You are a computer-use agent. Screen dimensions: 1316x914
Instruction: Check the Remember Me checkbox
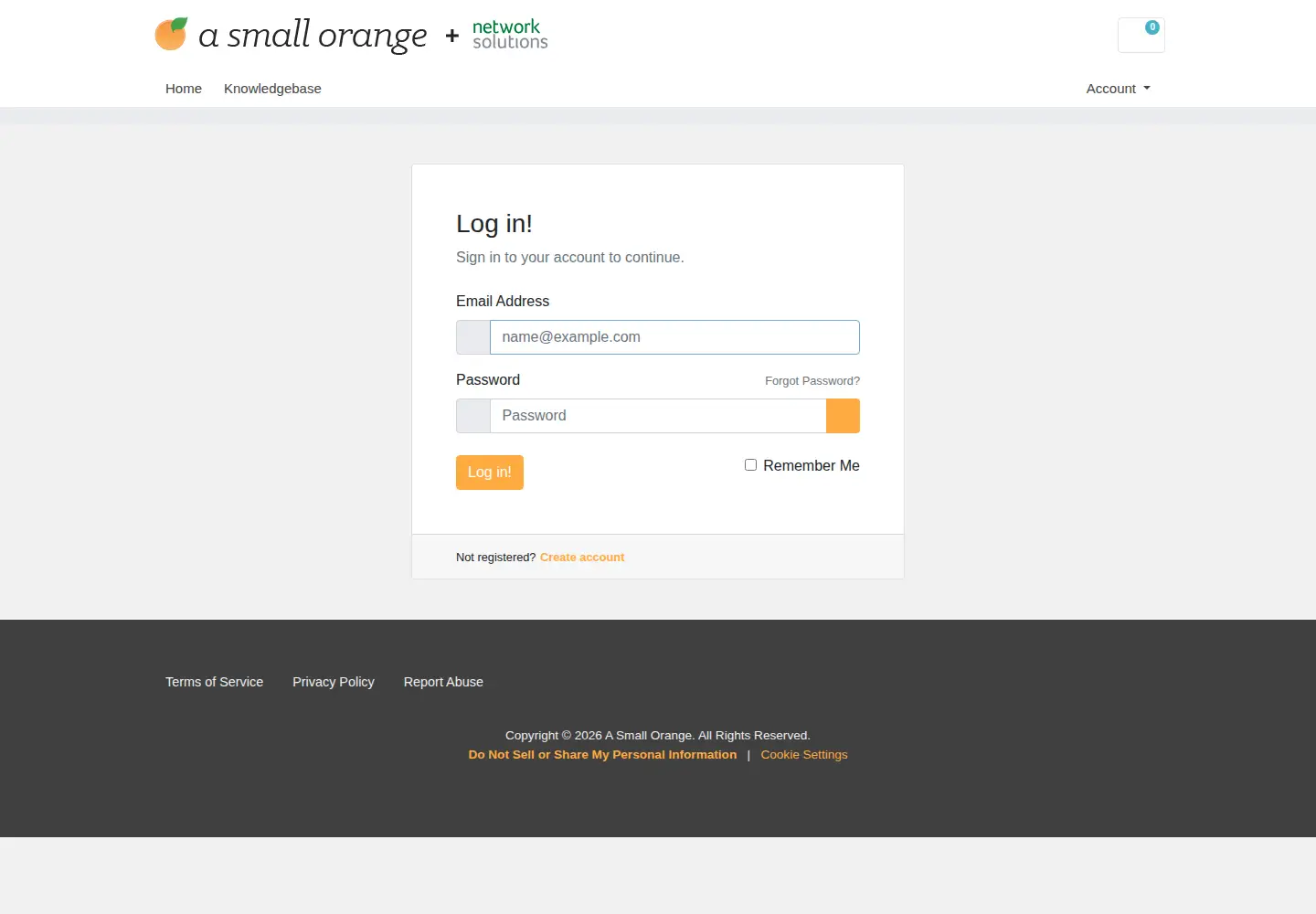[750, 465]
